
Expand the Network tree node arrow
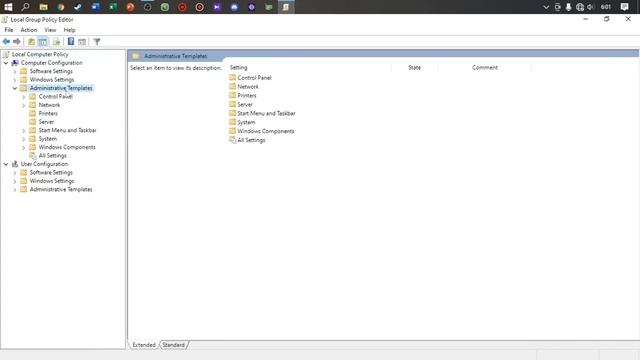click(24, 105)
